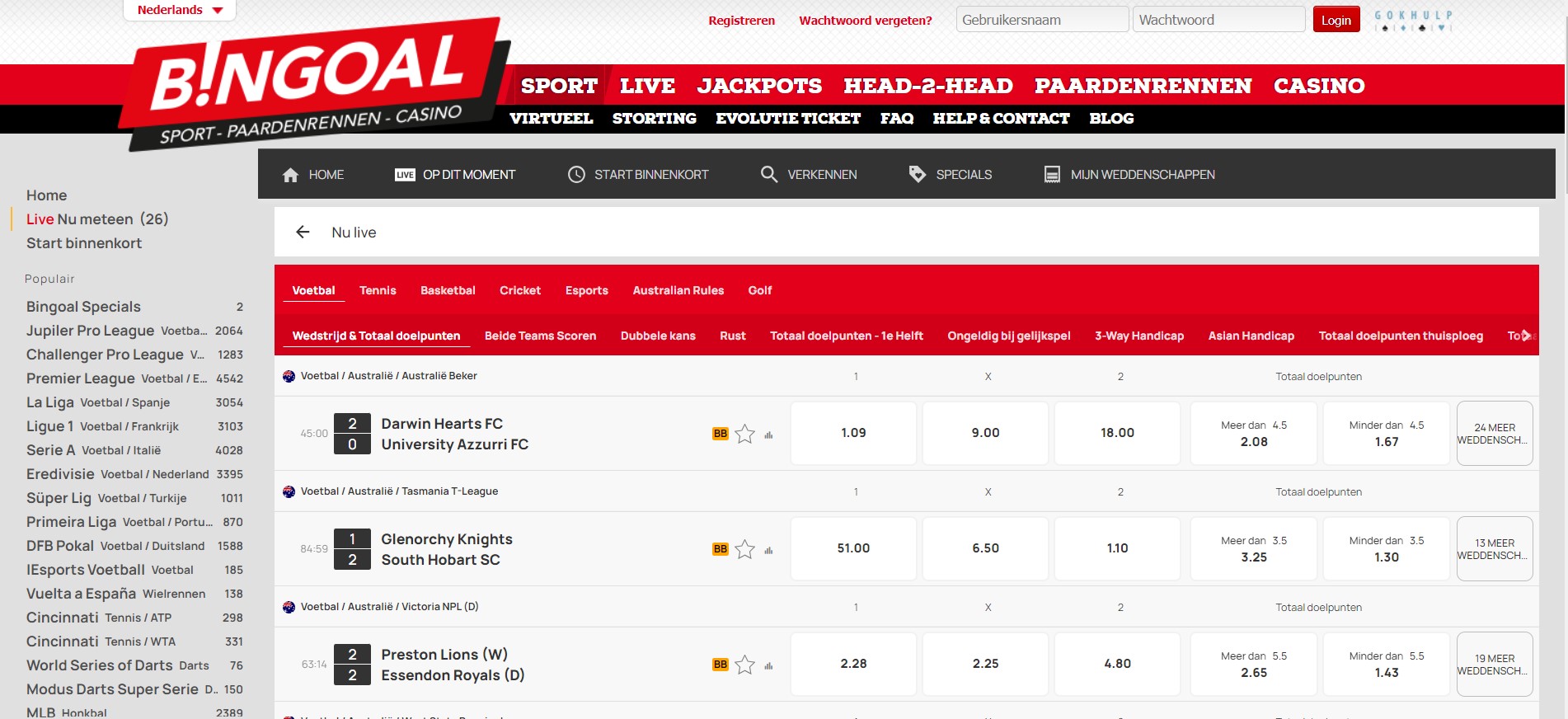Screen dimensions: 1568x719
Task: Open the CASINO main menu item
Action: coord(1319,86)
